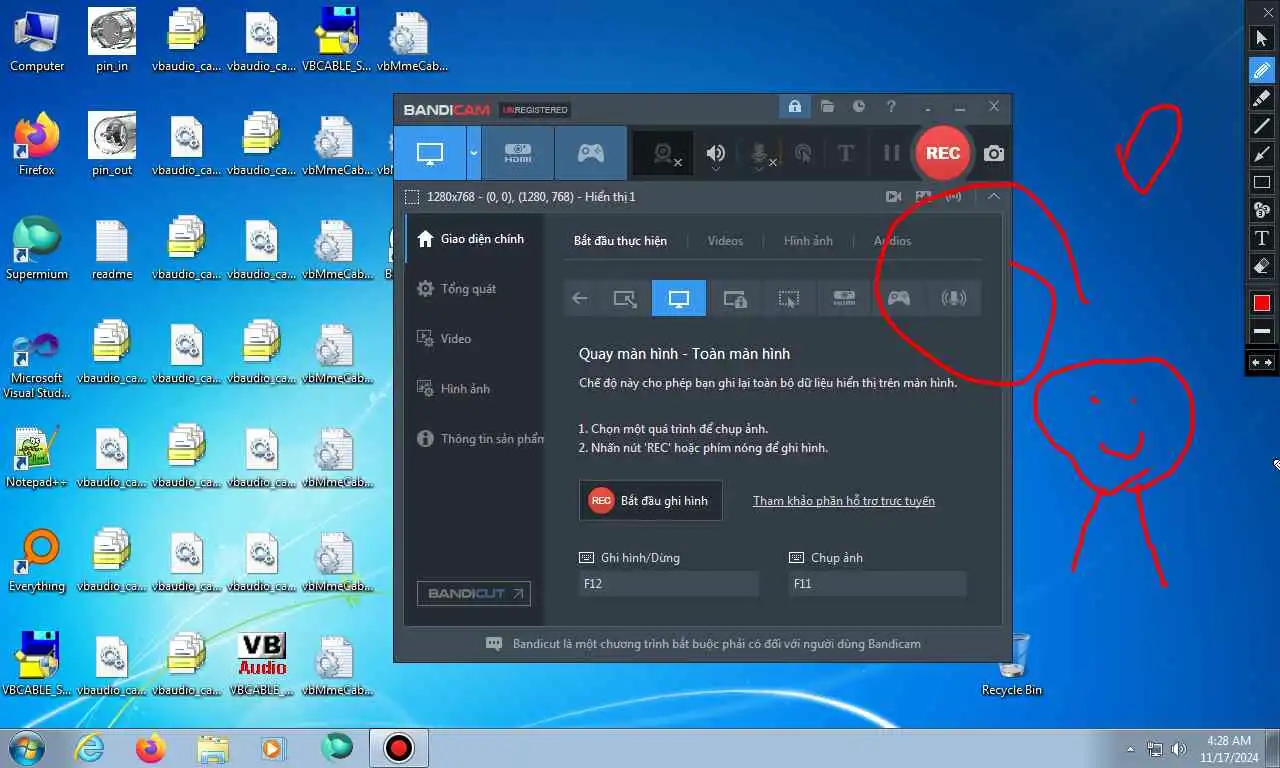Toggle text overlay T in Bandicam toolbar
Screen dimensions: 1280x768
click(845, 153)
